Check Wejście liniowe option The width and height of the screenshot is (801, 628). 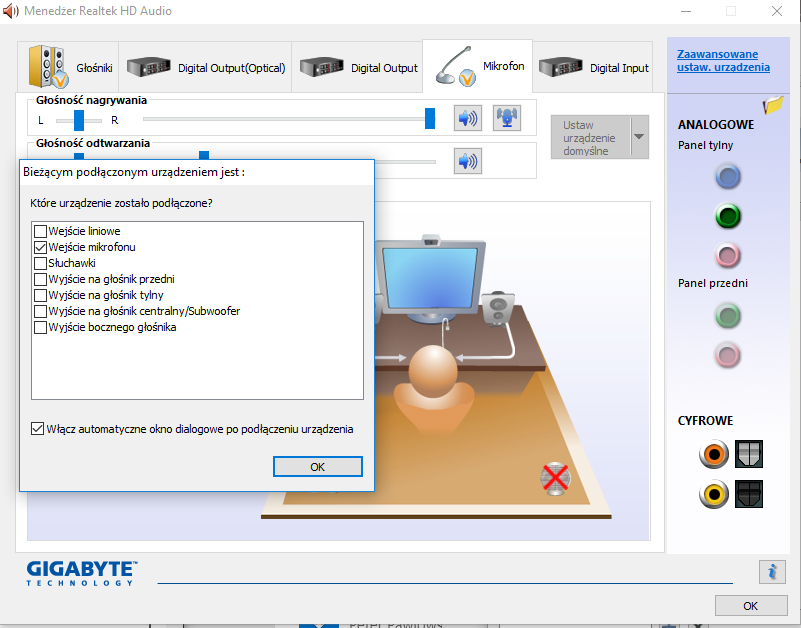point(40,231)
